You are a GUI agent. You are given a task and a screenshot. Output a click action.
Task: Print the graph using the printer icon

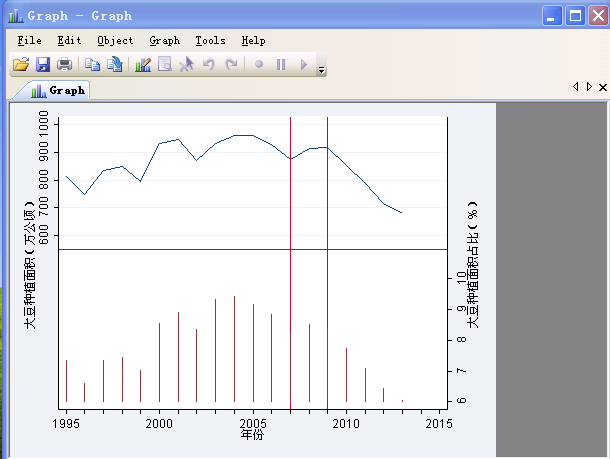tap(64, 65)
